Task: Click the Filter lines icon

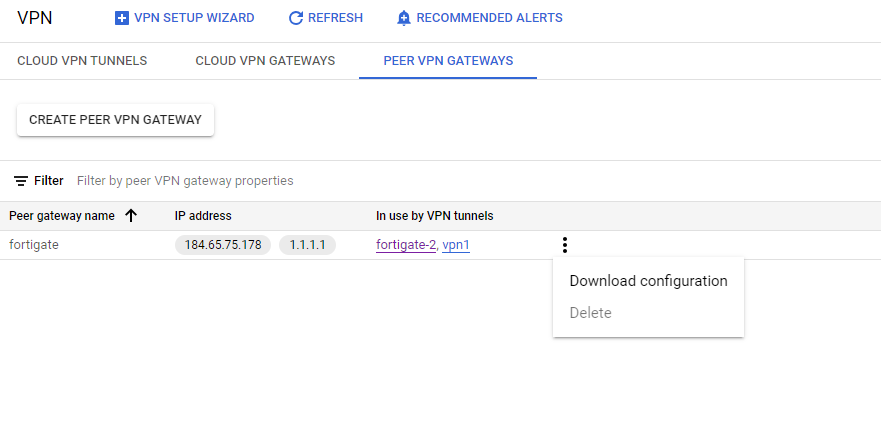Action: pyautogui.click(x=21, y=181)
